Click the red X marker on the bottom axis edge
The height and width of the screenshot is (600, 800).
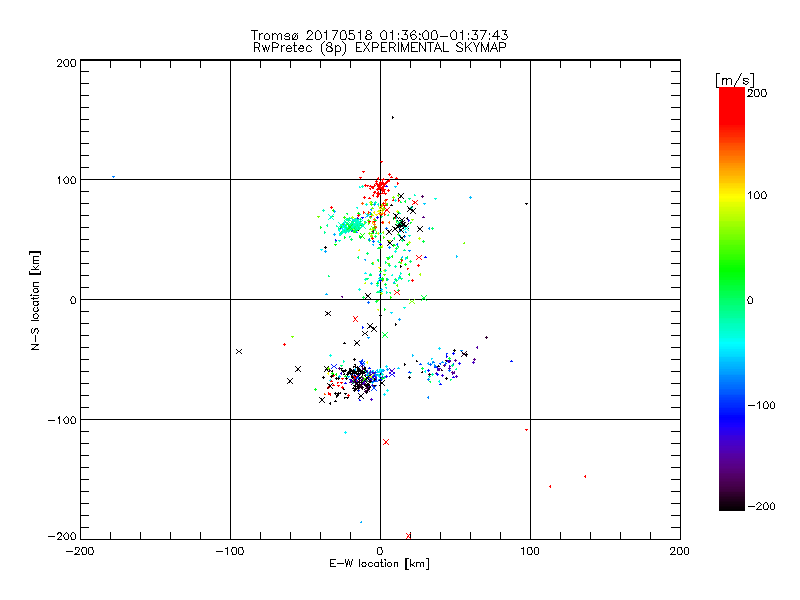click(x=408, y=536)
